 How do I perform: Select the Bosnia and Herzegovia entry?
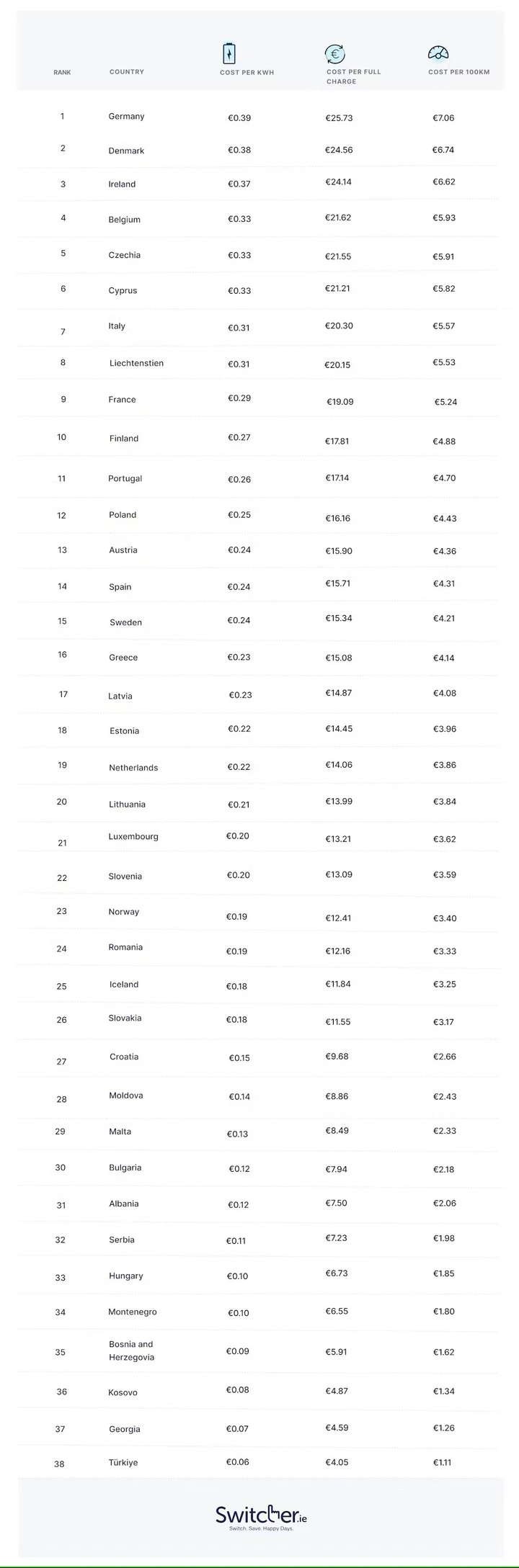132,1350
